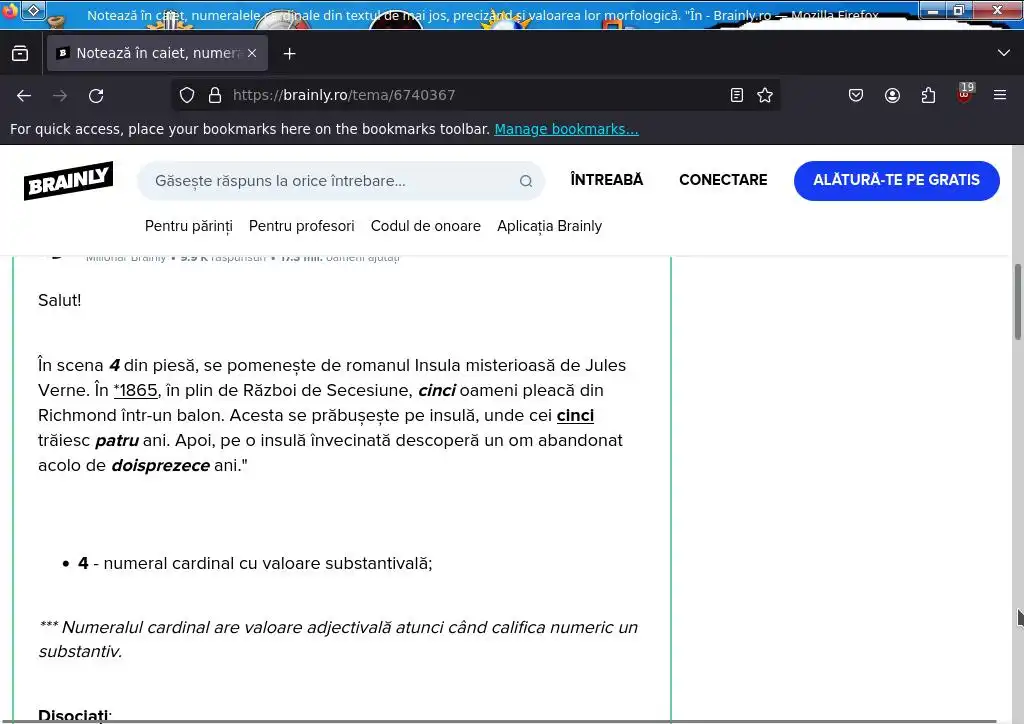Close the Notează în caiet tab
Screen dimensions: 1024x724
coord(252,54)
